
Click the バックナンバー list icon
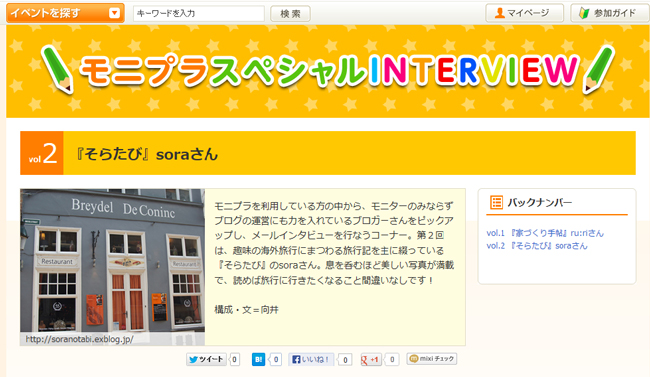pos(496,202)
